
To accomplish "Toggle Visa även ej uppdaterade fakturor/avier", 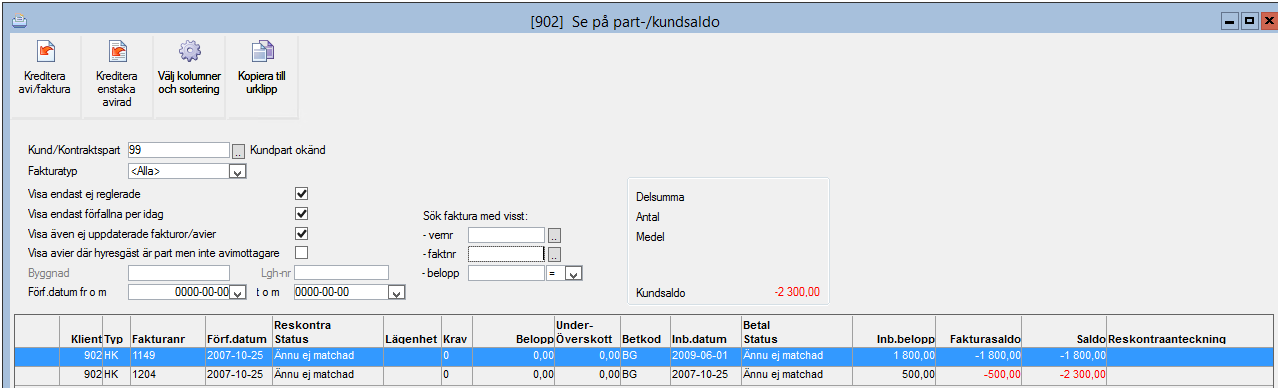I will pyautogui.click(x=301, y=233).
